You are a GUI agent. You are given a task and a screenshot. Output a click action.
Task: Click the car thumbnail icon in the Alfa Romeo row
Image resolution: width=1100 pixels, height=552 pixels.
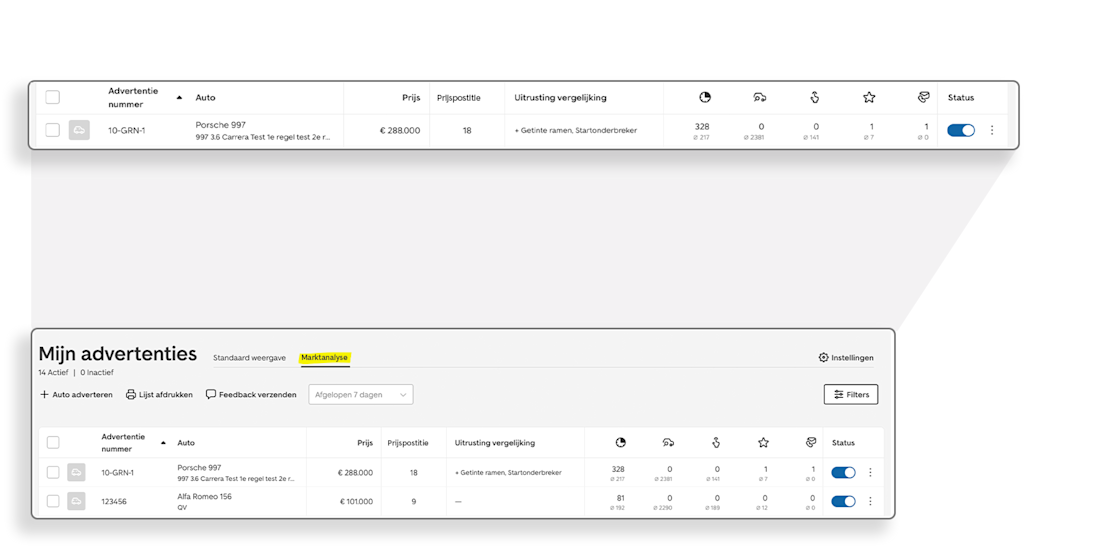(76, 501)
